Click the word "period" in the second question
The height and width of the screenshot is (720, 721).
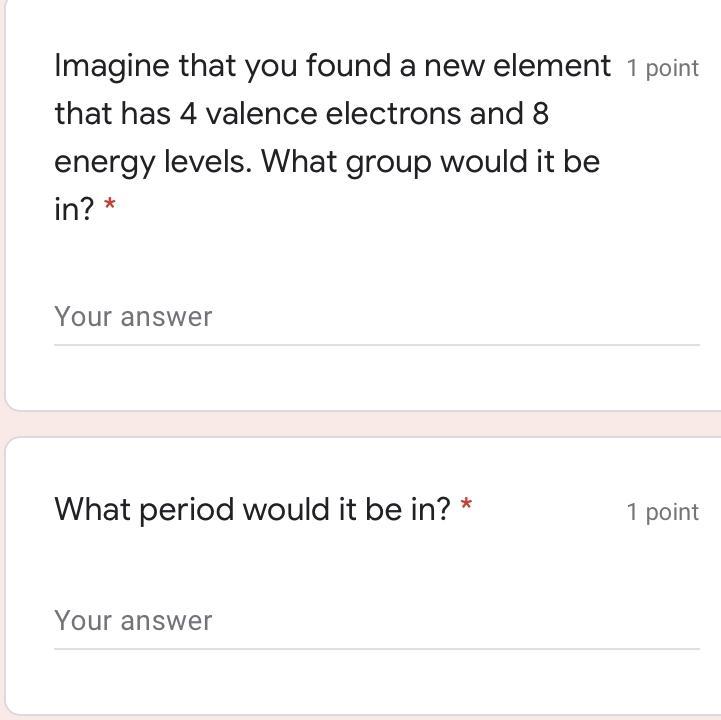pyautogui.click(x=187, y=511)
